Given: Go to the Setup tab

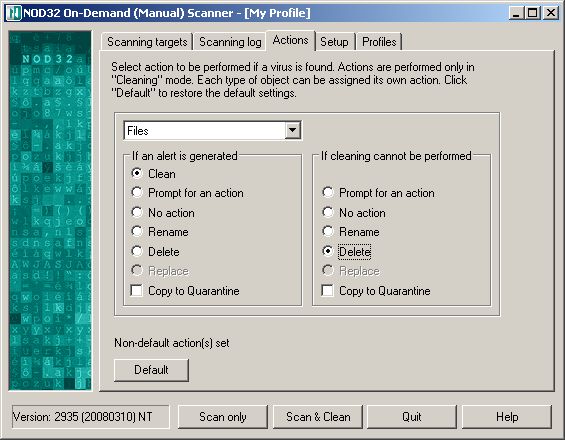Looking at the screenshot, I should (334, 42).
